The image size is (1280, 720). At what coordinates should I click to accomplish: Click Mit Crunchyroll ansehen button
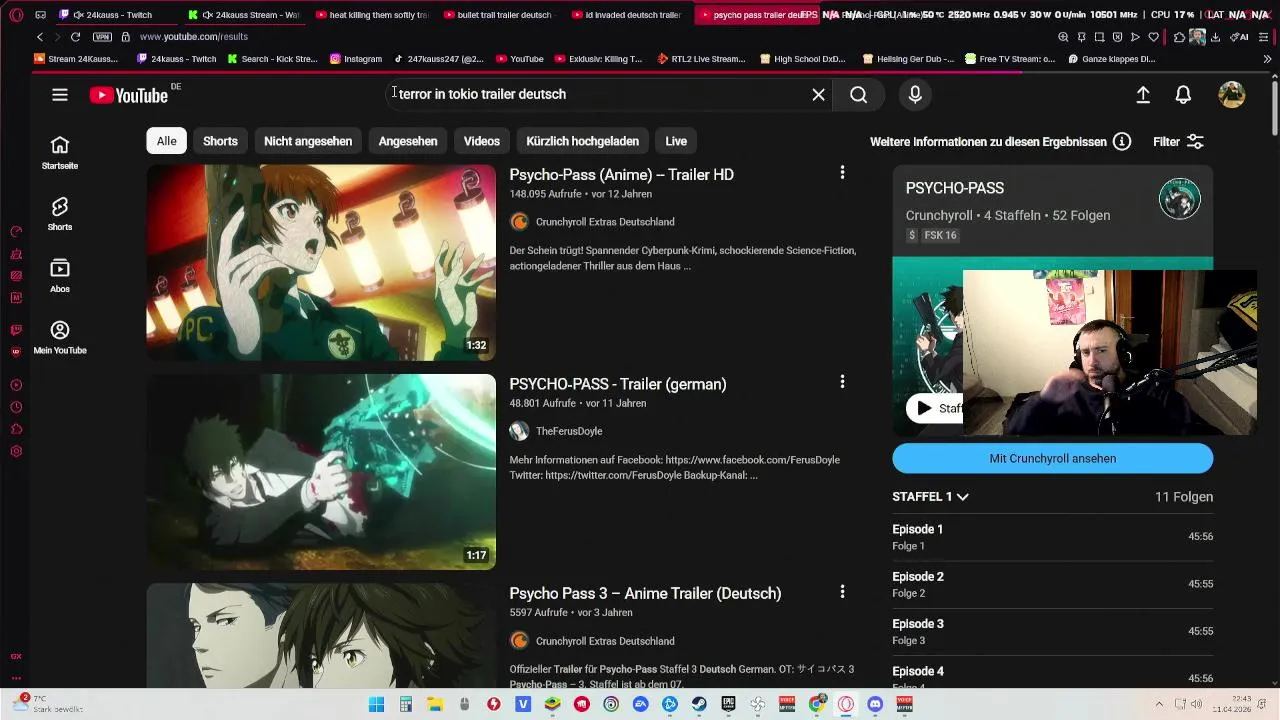pos(1052,458)
